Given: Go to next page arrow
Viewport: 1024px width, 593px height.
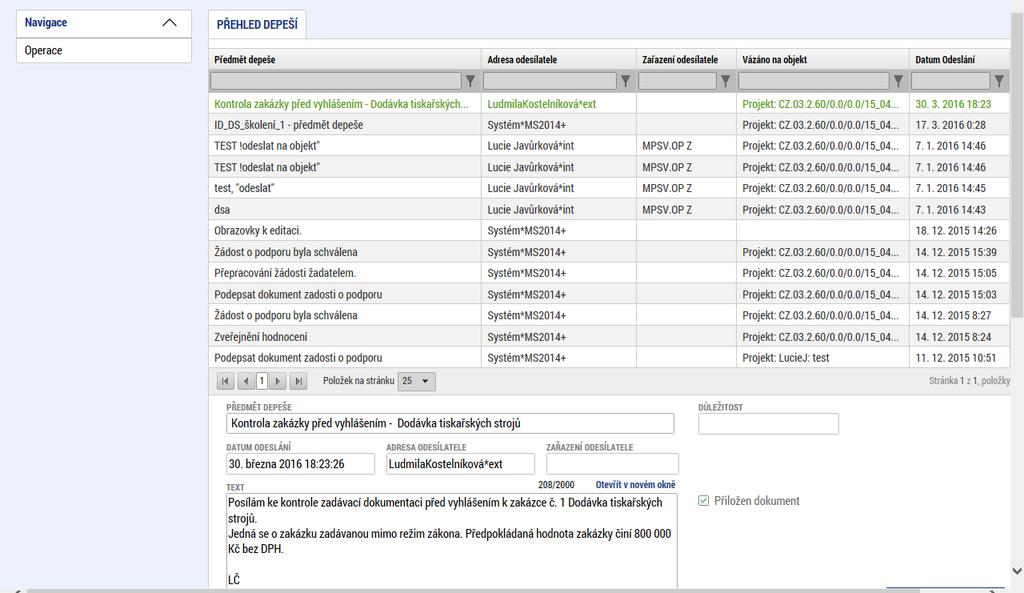Looking at the screenshot, I should pos(278,381).
